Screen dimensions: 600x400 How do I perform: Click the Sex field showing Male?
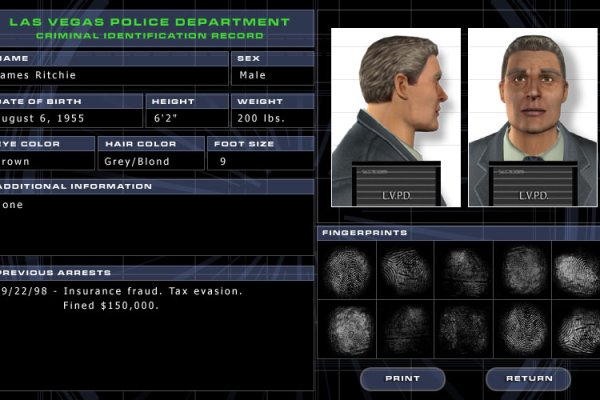coord(272,75)
